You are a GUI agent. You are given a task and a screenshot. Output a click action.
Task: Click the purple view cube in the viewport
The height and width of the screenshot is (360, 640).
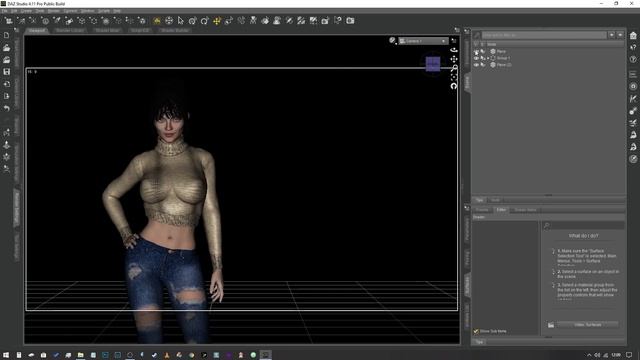point(433,64)
